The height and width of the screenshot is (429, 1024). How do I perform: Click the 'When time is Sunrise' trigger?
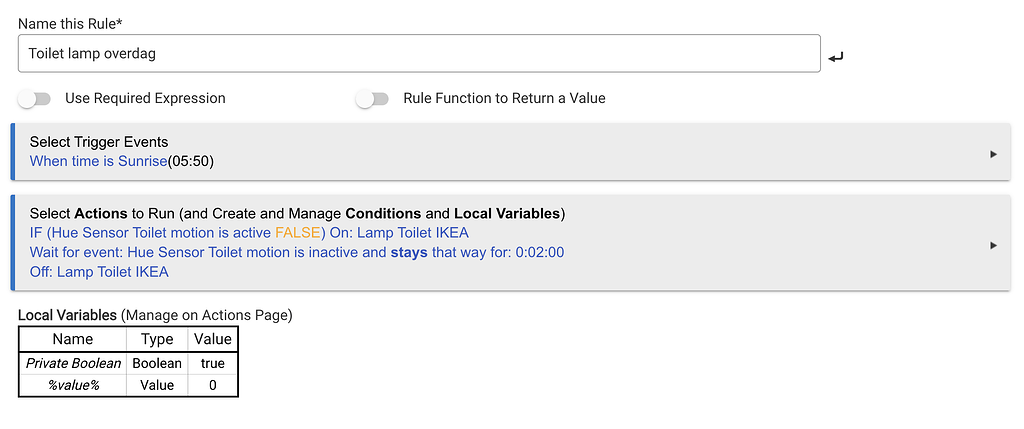pyautogui.click(x=122, y=161)
